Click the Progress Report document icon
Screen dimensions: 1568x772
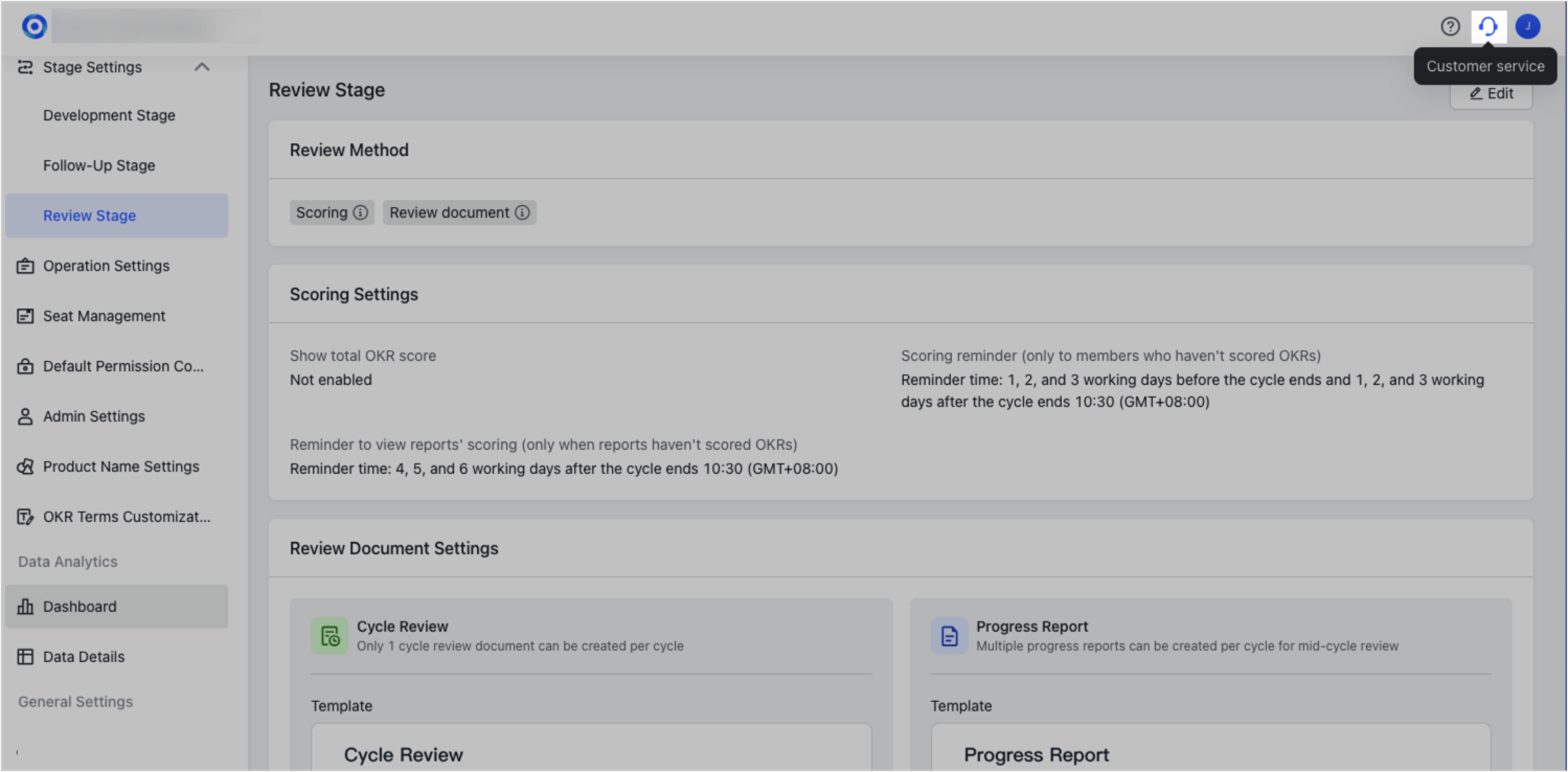tap(949, 635)
